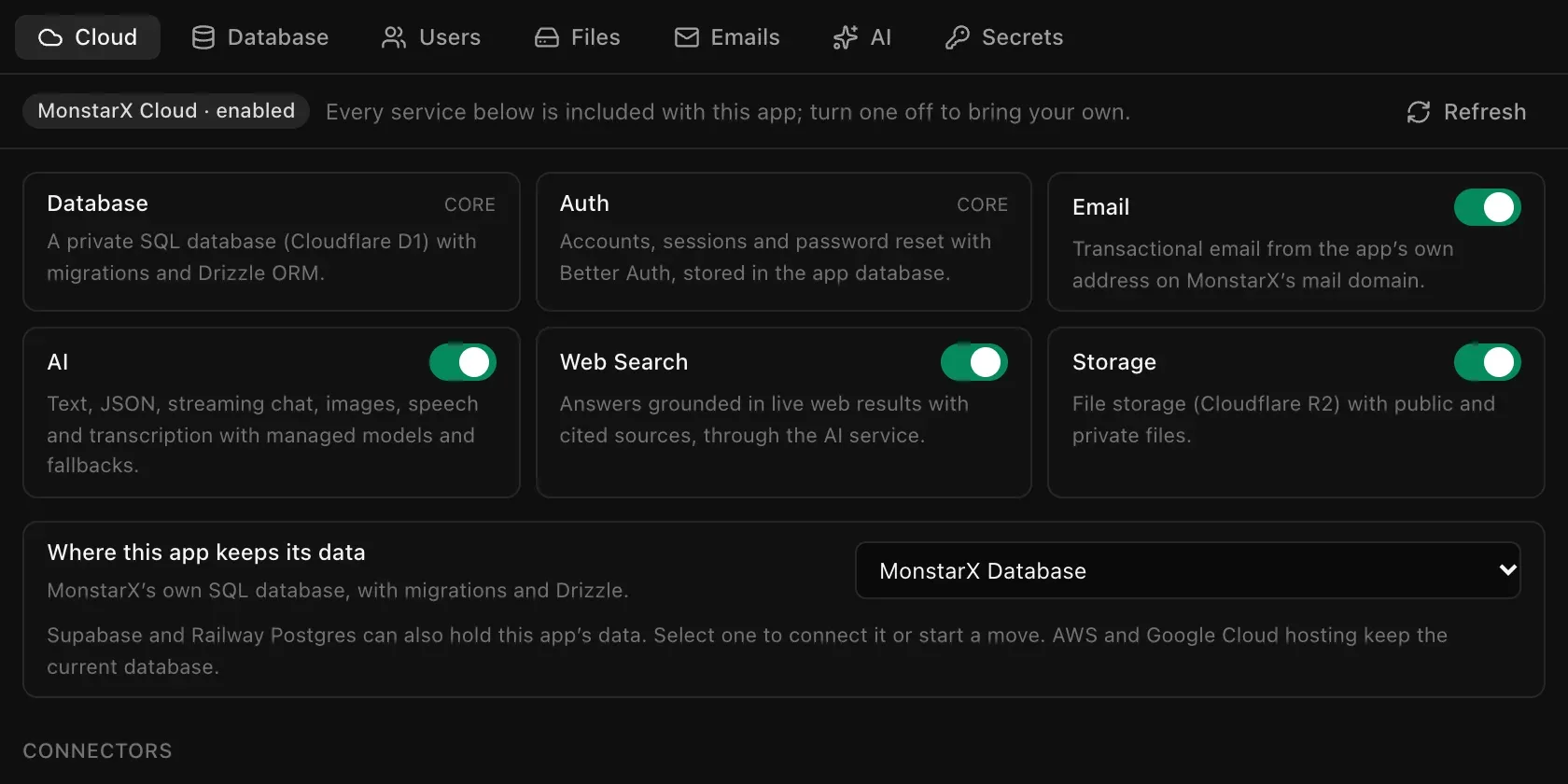Click the Cloudflare D1 database description

tap(262, 257)
